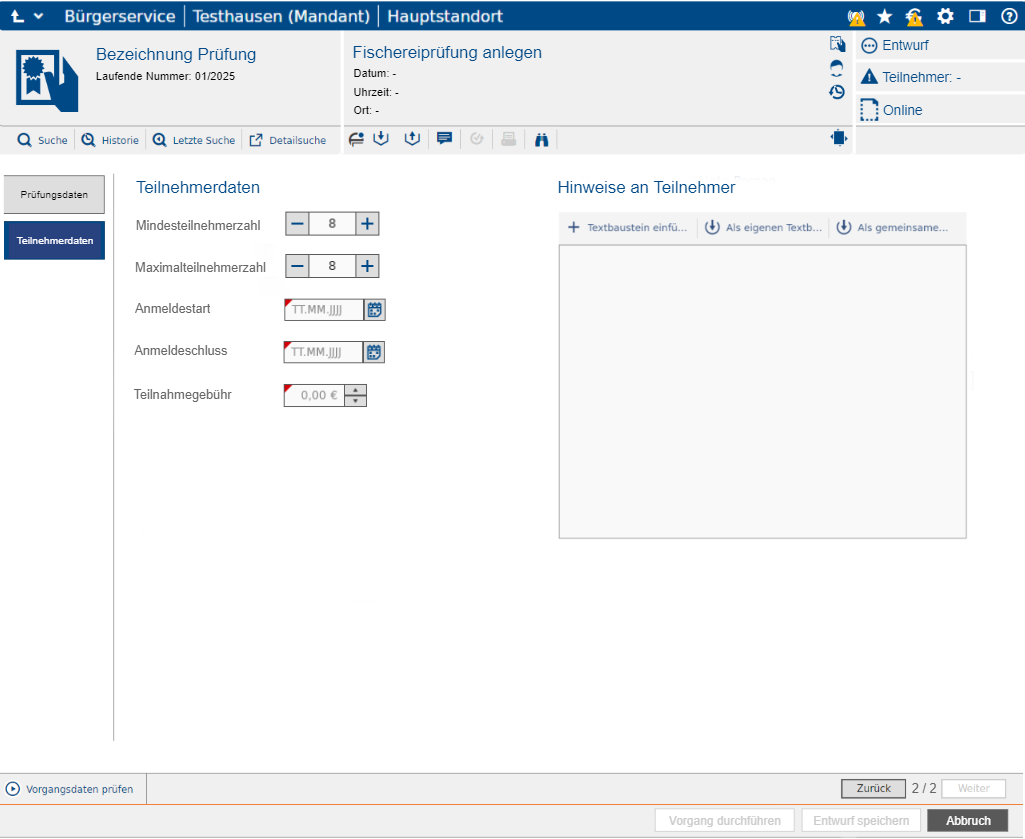Expand panel with horizontal arrows icon
Image resolution: width=1025 pixels, height=839 pixels.
pos(838,139)
